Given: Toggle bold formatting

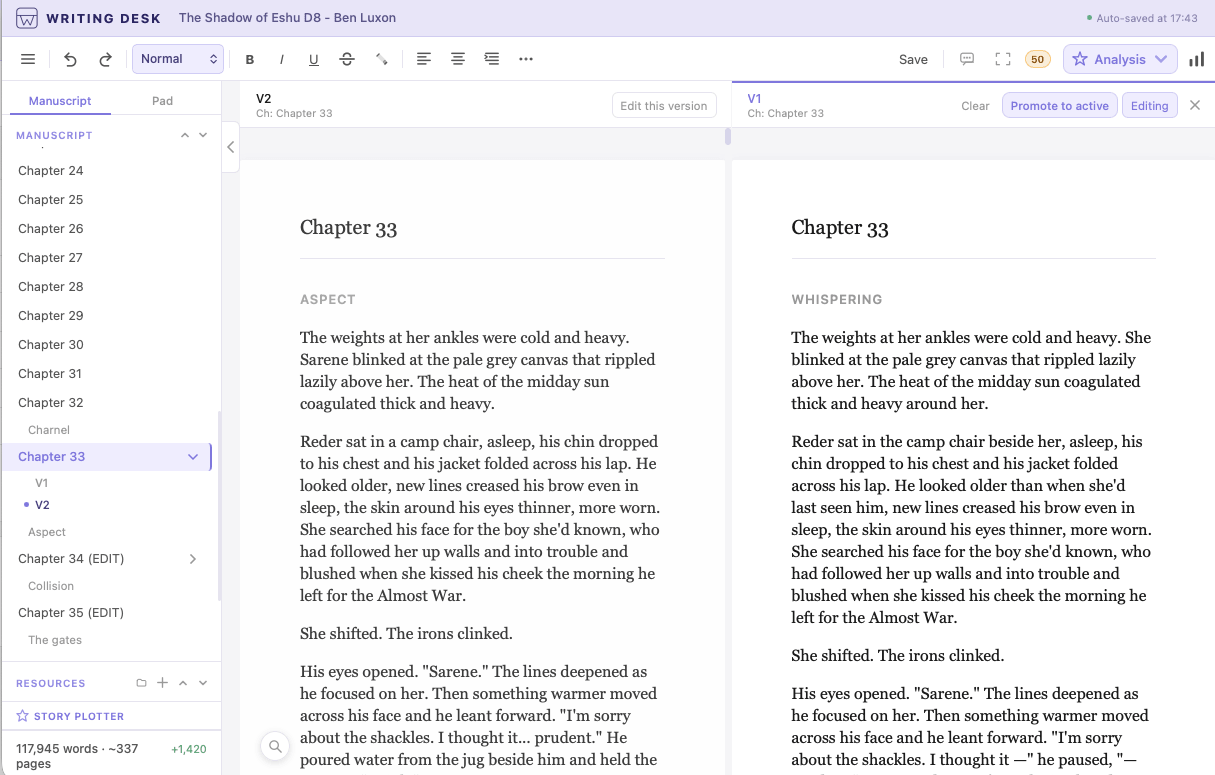Looking at the screenshot, I should (250, 60).
